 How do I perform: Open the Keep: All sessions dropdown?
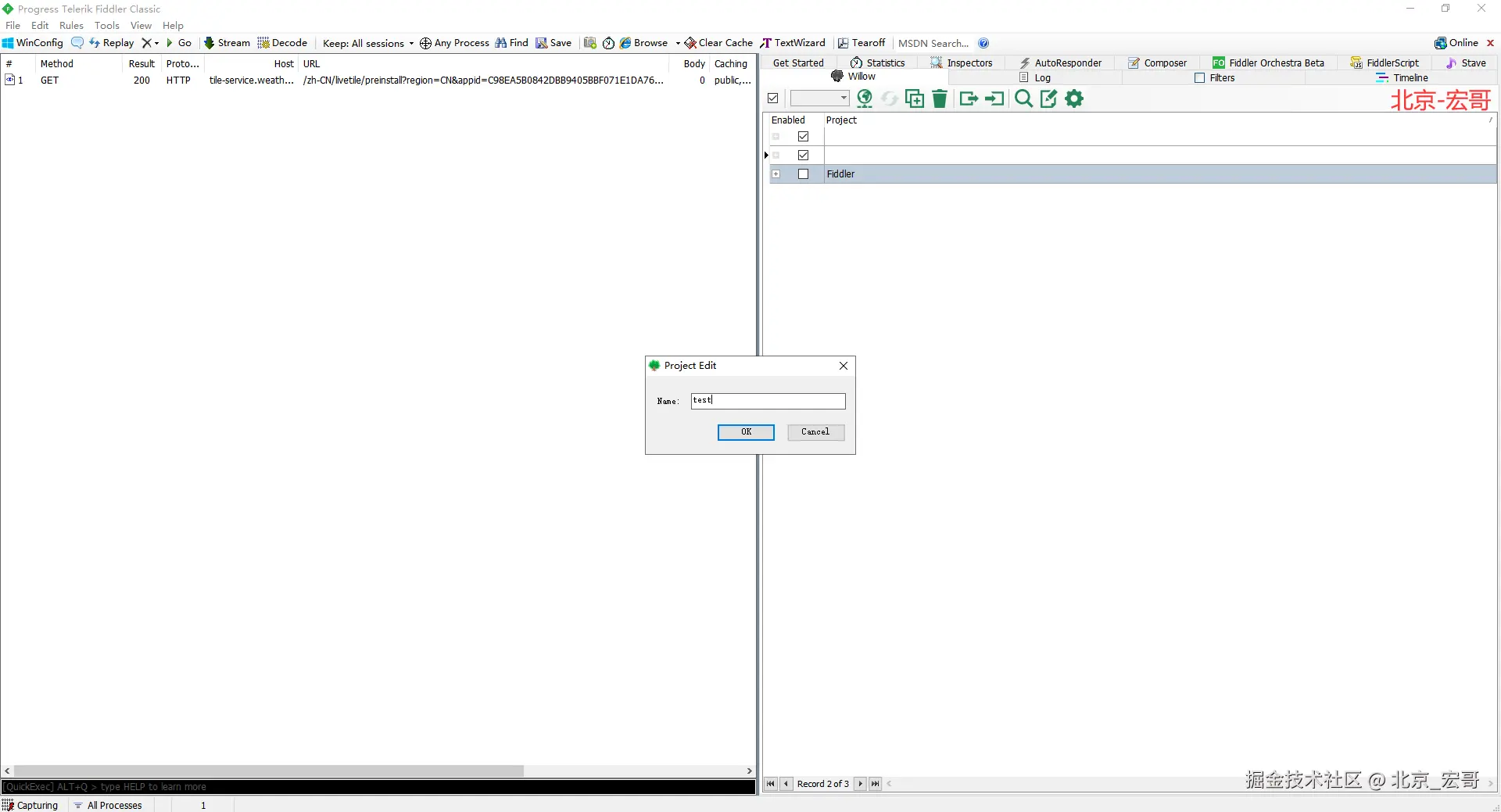pos(368,43)
